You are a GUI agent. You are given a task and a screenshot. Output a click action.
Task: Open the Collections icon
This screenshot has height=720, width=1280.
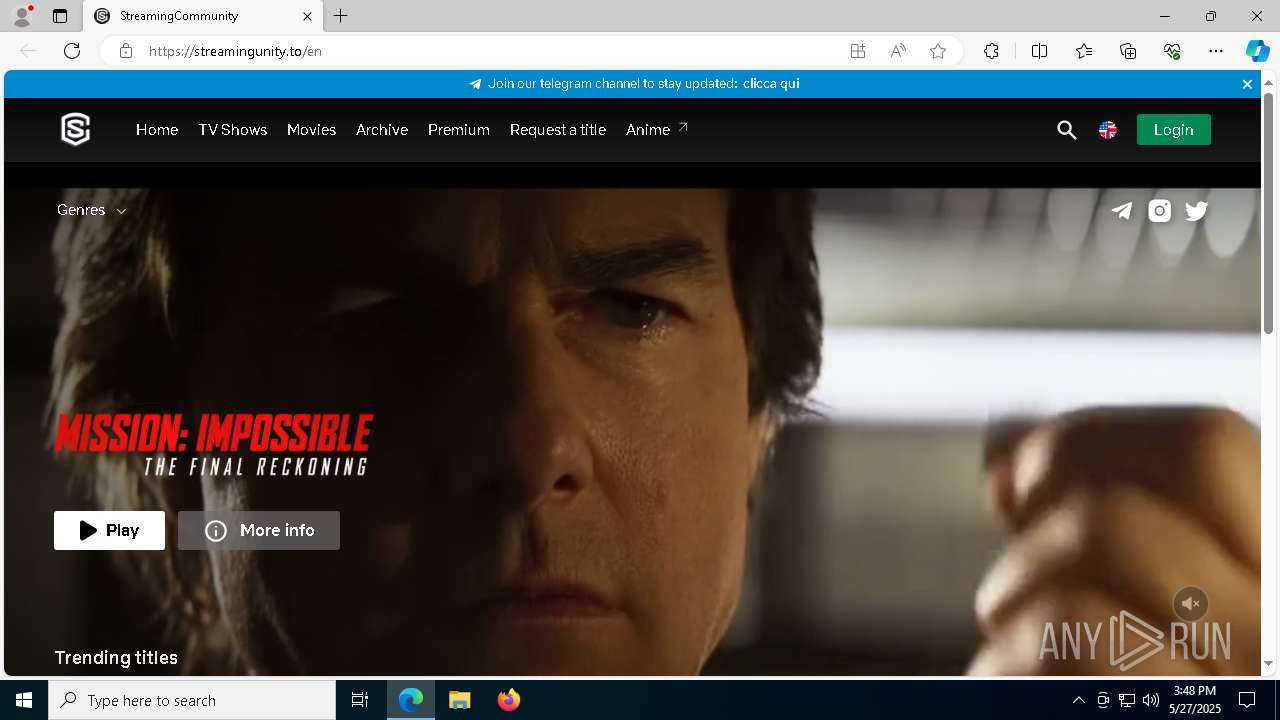pyautogui.click(x=1128, y=51)
